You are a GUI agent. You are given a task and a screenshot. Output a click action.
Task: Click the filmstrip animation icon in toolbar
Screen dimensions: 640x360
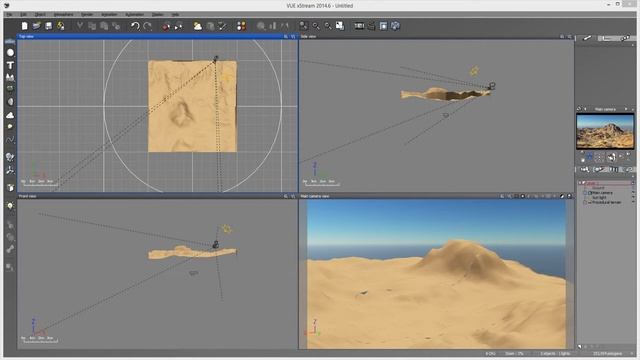click(x=359, y=26)
